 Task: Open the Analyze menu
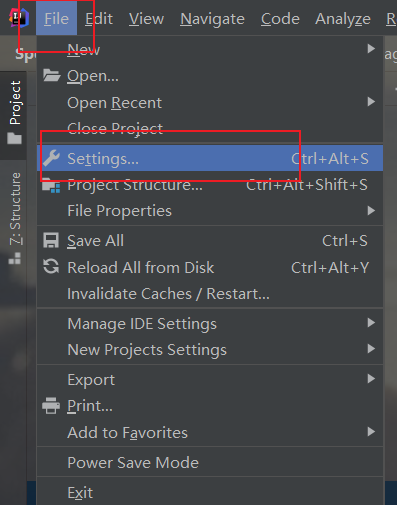[x=343, y=19]
